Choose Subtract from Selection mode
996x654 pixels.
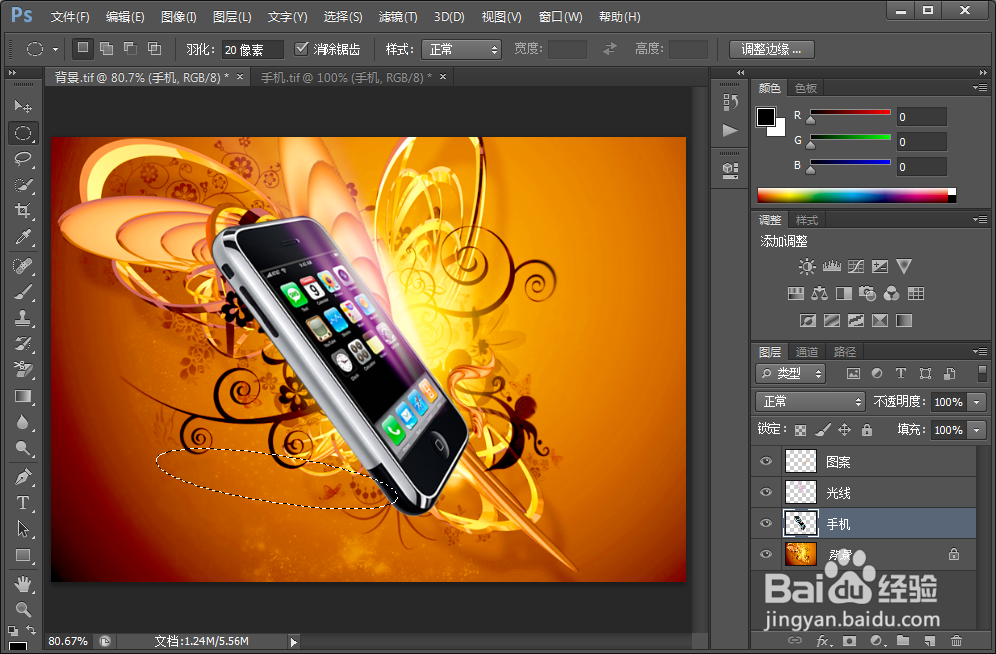click(130, 48)
